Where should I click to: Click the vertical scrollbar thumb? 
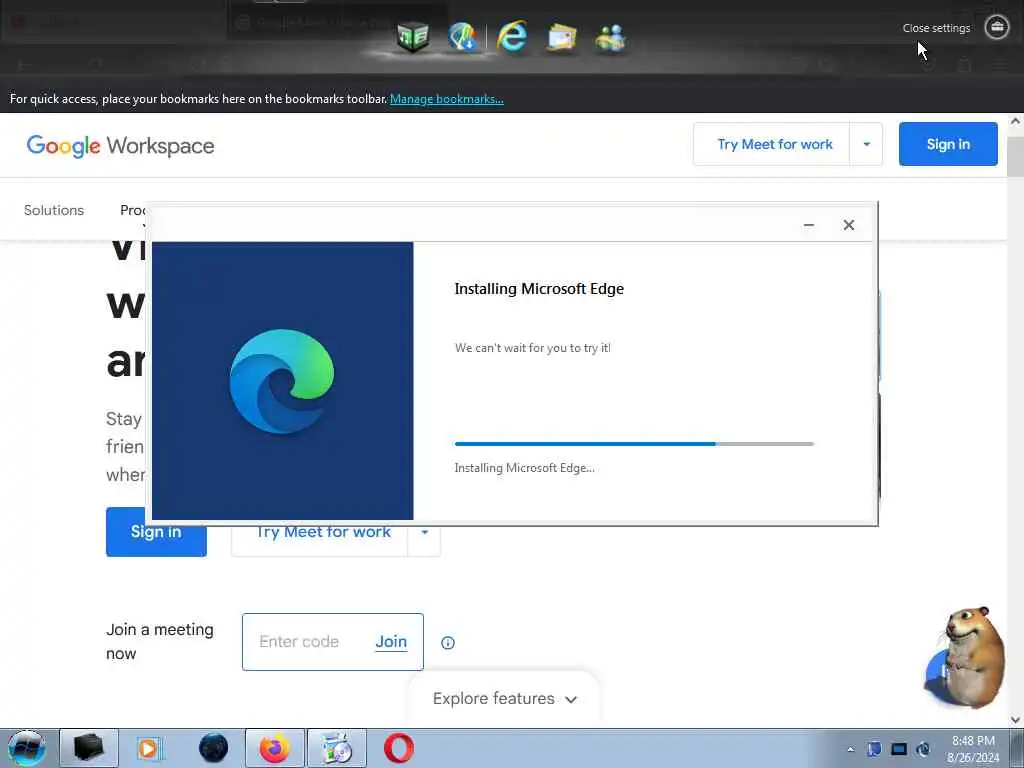click(1015, 157)
